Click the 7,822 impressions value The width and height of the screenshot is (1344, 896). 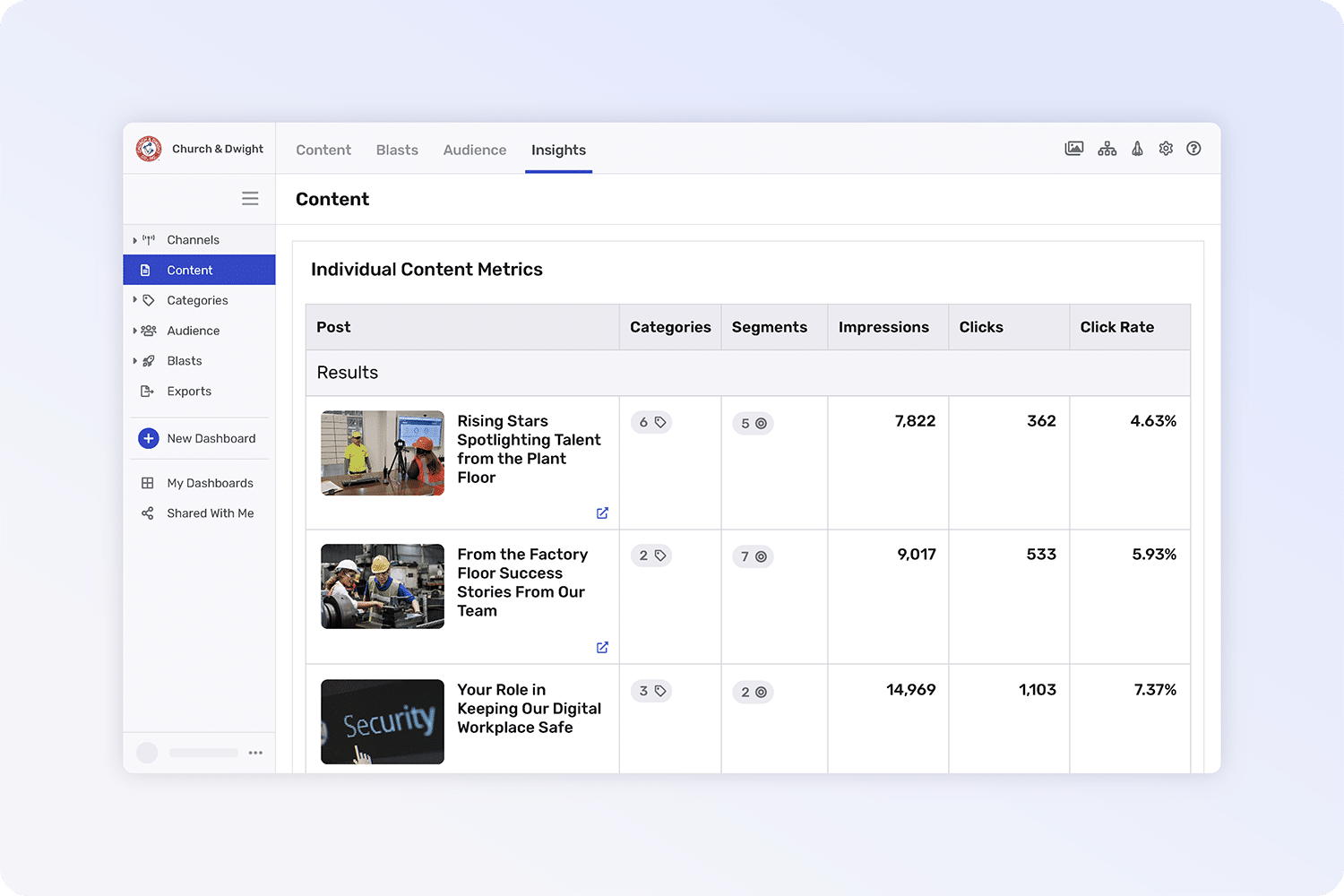[x=915, y=421]
